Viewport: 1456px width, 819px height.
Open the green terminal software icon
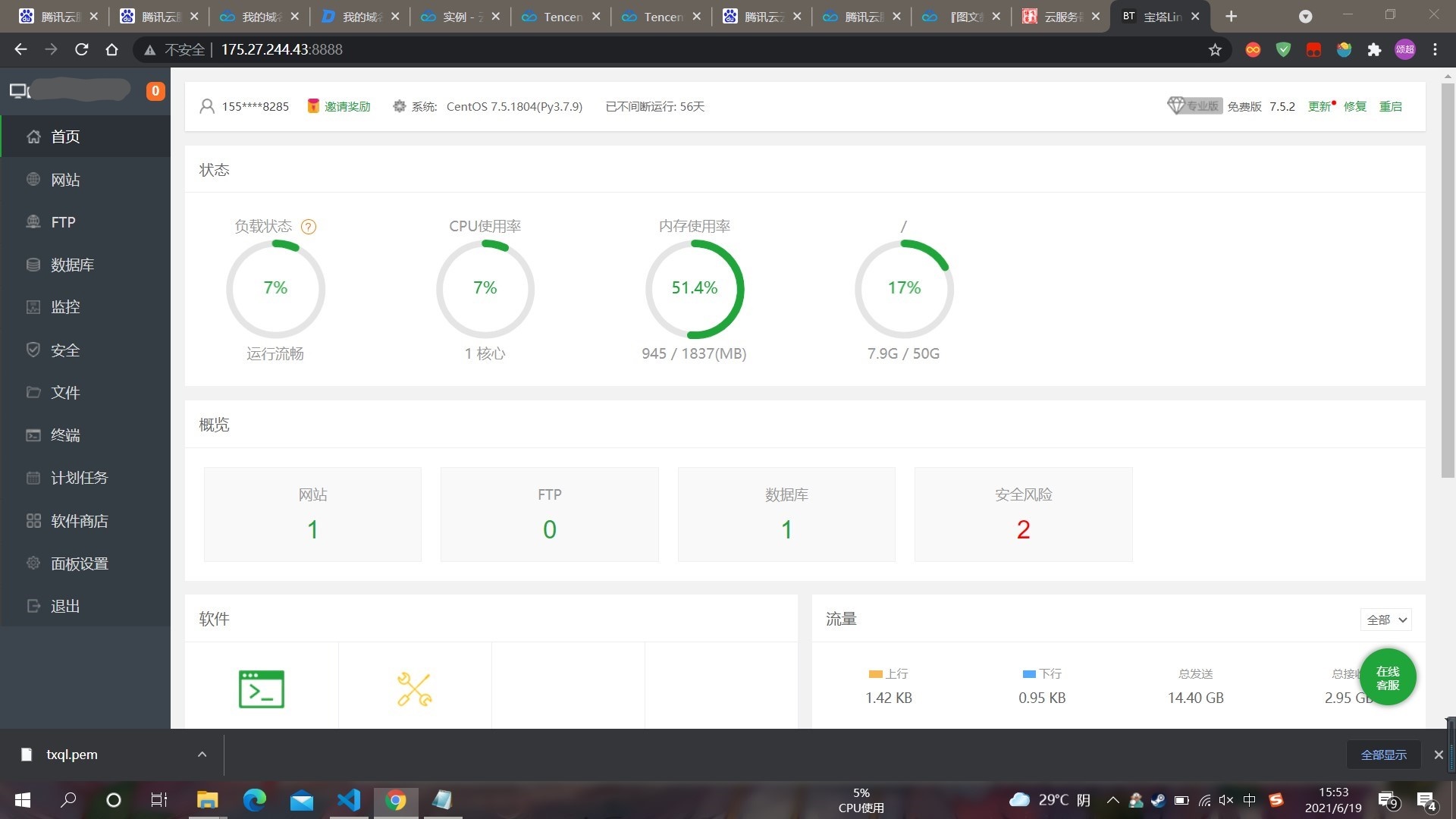coord(262,689)
